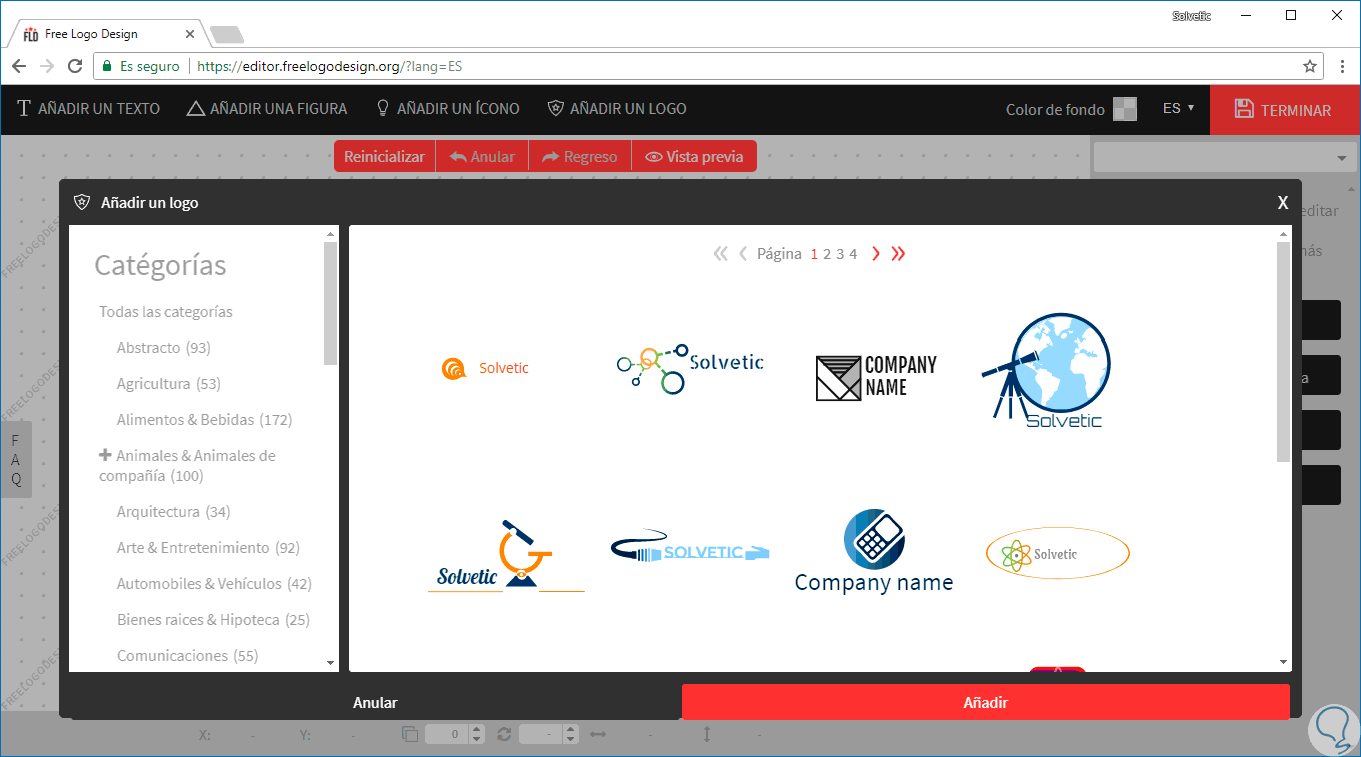The height and width of the screenshot is (757, 1361).
Task: Open the background color swatch
Action: (1125, 109)
